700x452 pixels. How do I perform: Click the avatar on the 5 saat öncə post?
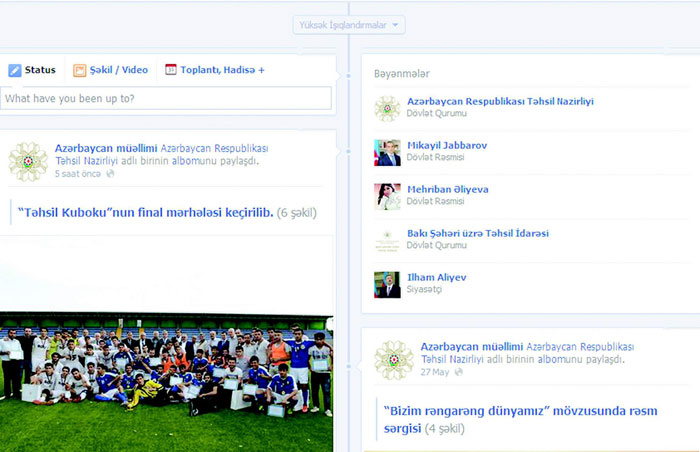pyautogui.click(x=28, y=162)
